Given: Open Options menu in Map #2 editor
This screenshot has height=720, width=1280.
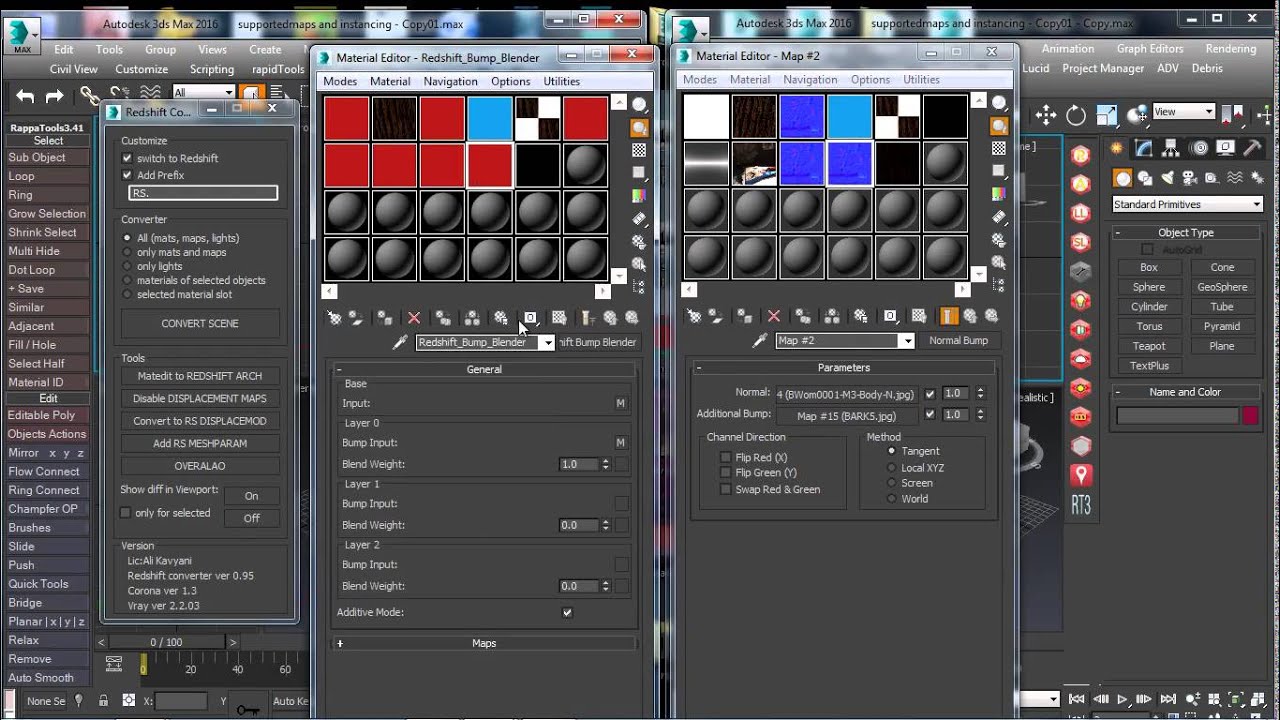Looking at the screenshot, I should (870, 80).
